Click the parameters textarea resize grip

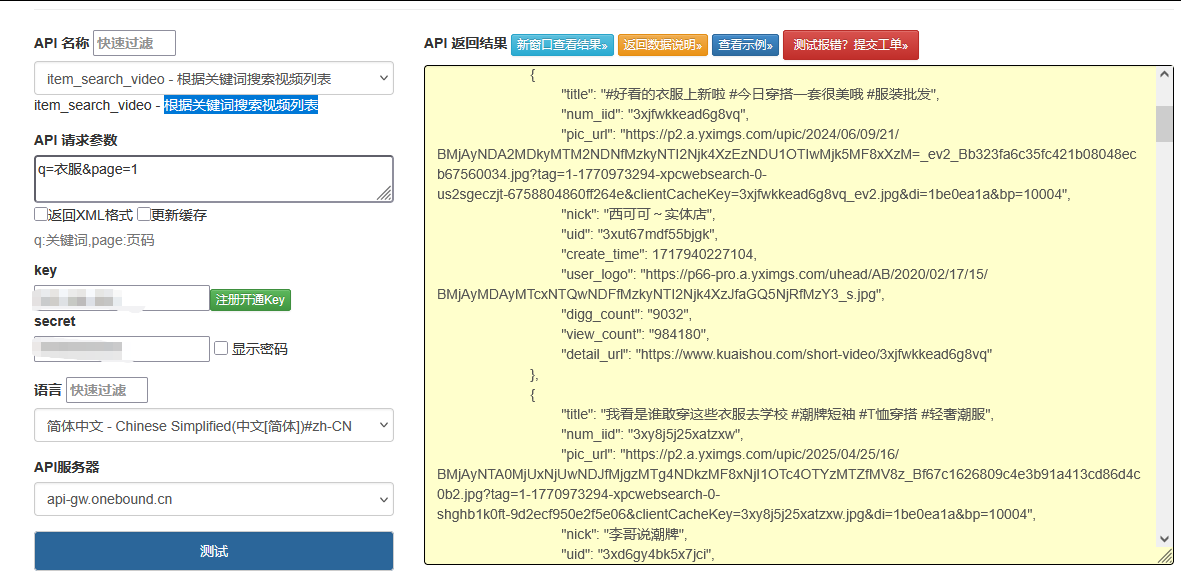click(x=384, y=194)
